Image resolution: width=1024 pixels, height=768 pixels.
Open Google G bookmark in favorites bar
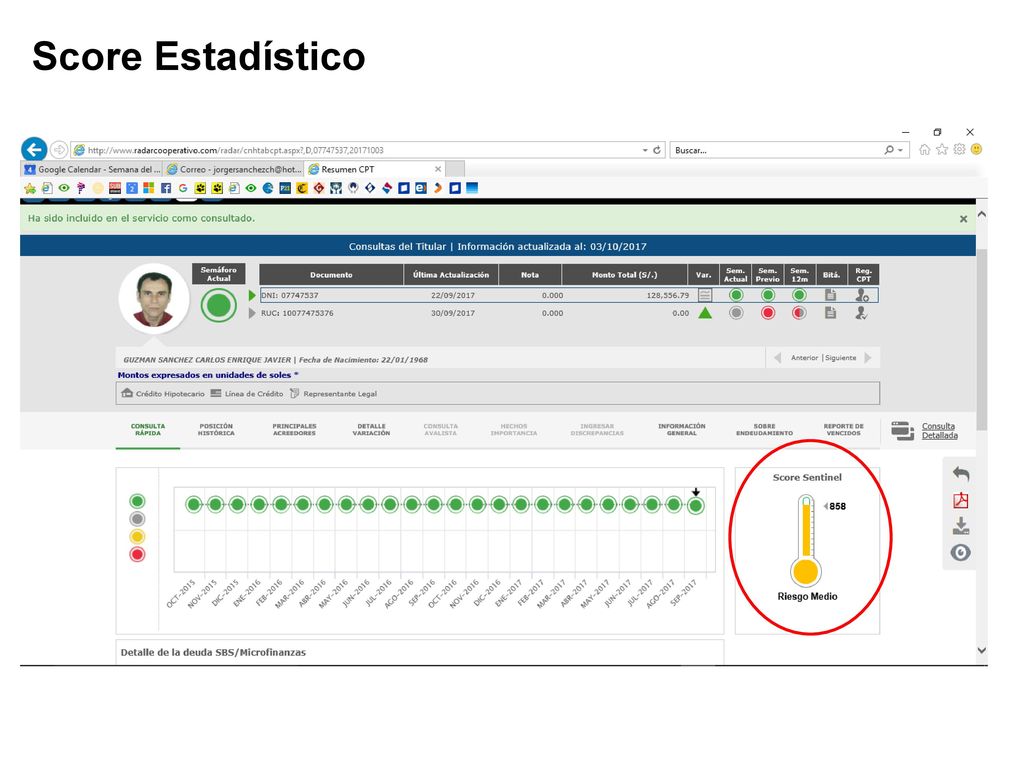[183, 188]
